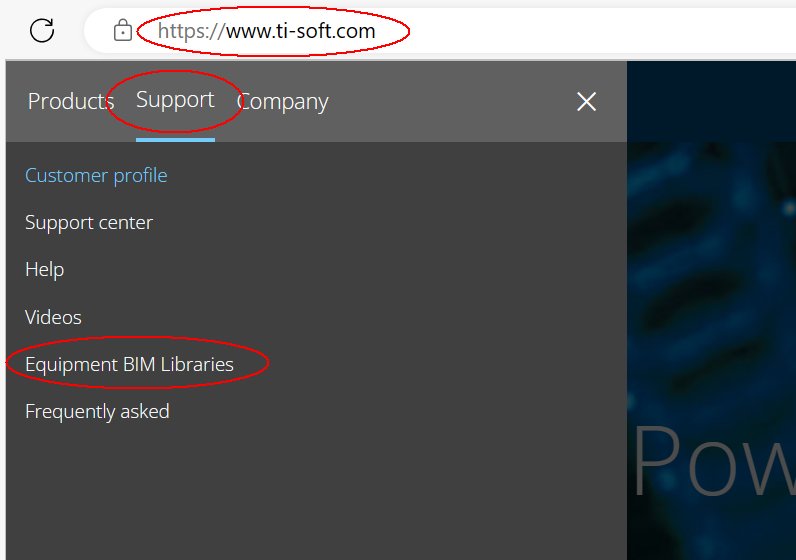Screen dimensions: 796x560
Task: Close the navigation menu with the X icon
Action: (586, 102)
